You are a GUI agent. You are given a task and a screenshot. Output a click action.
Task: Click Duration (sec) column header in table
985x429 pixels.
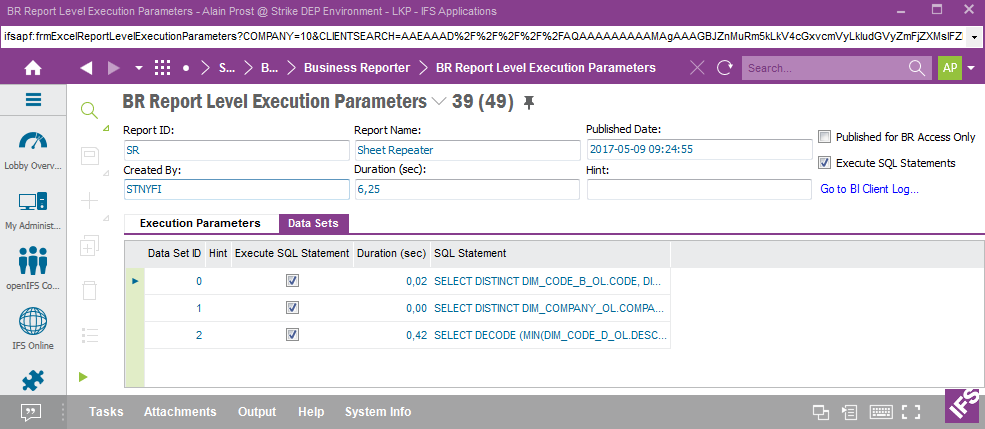point(392,253)
